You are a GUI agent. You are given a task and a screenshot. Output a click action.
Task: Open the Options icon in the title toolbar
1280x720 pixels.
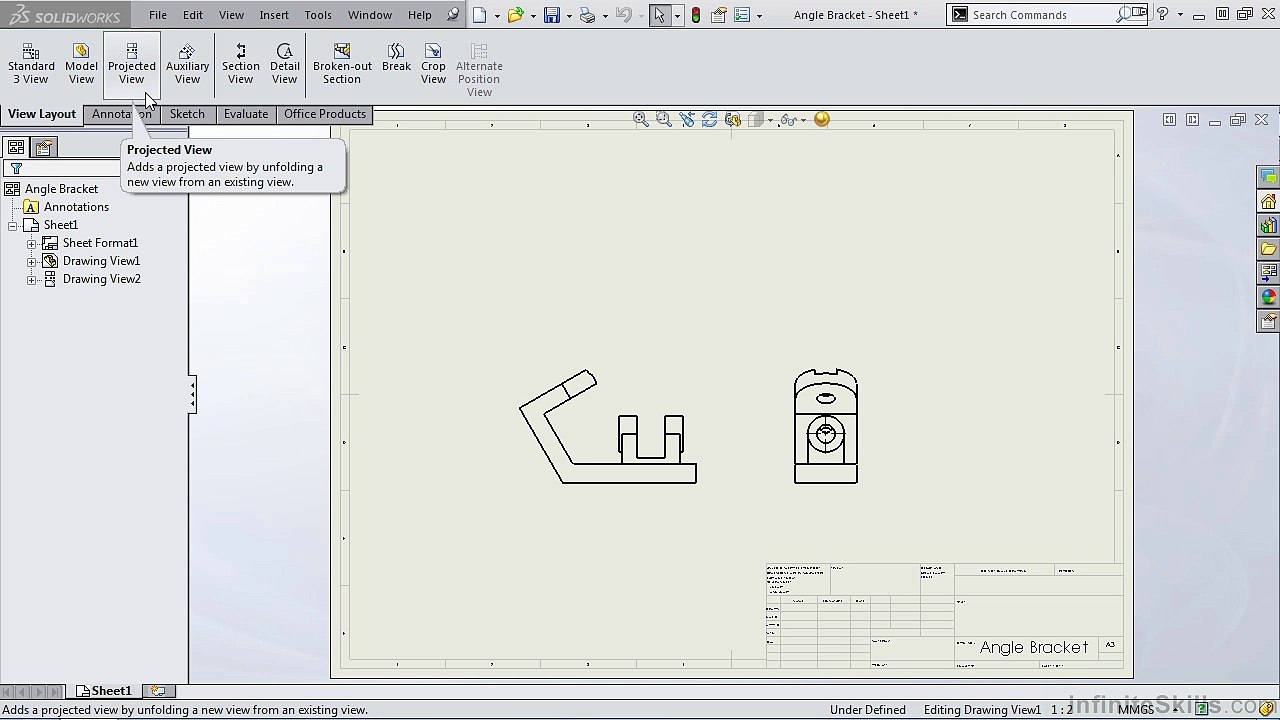(741, 15)
